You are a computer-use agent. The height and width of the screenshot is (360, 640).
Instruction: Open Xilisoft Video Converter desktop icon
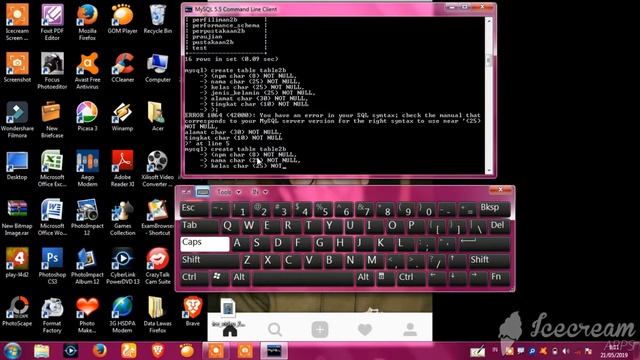pos(158,168)
